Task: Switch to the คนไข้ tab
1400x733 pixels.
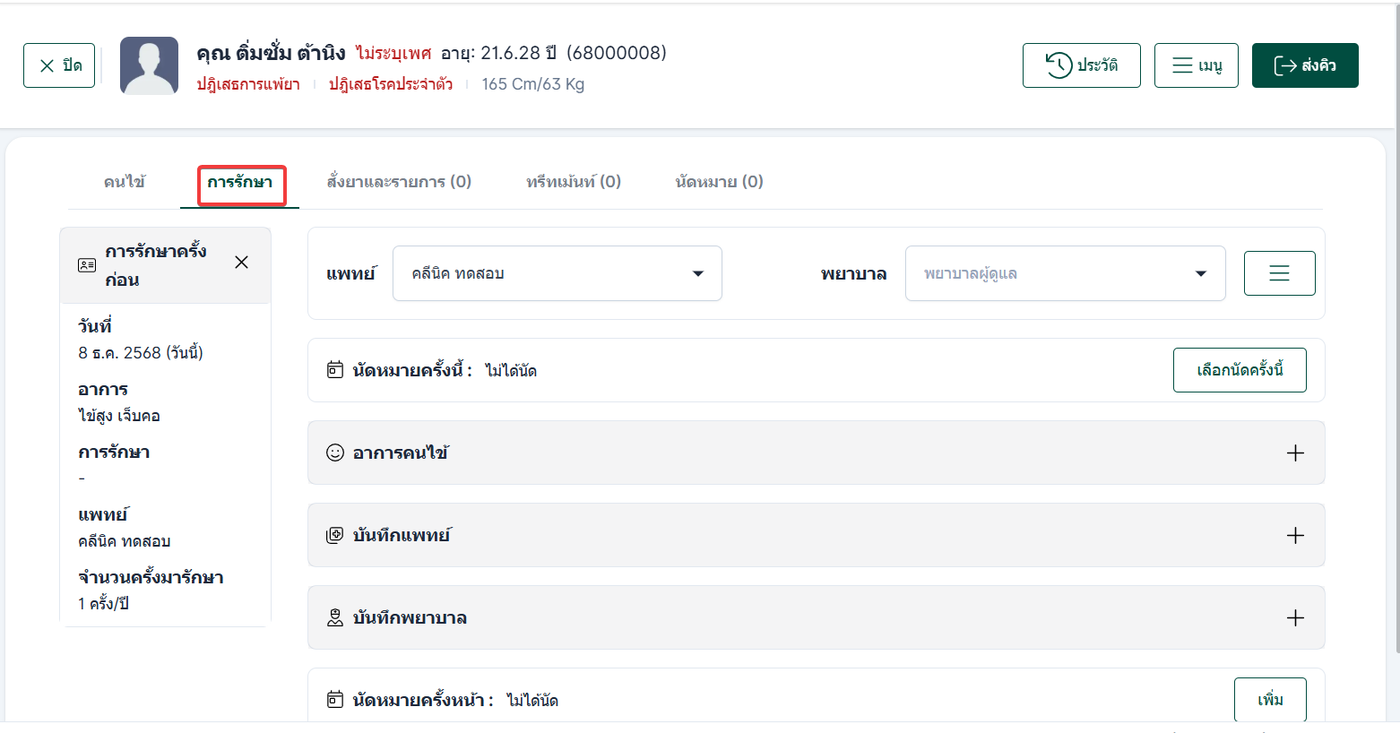Action: (x=124, y=182)
